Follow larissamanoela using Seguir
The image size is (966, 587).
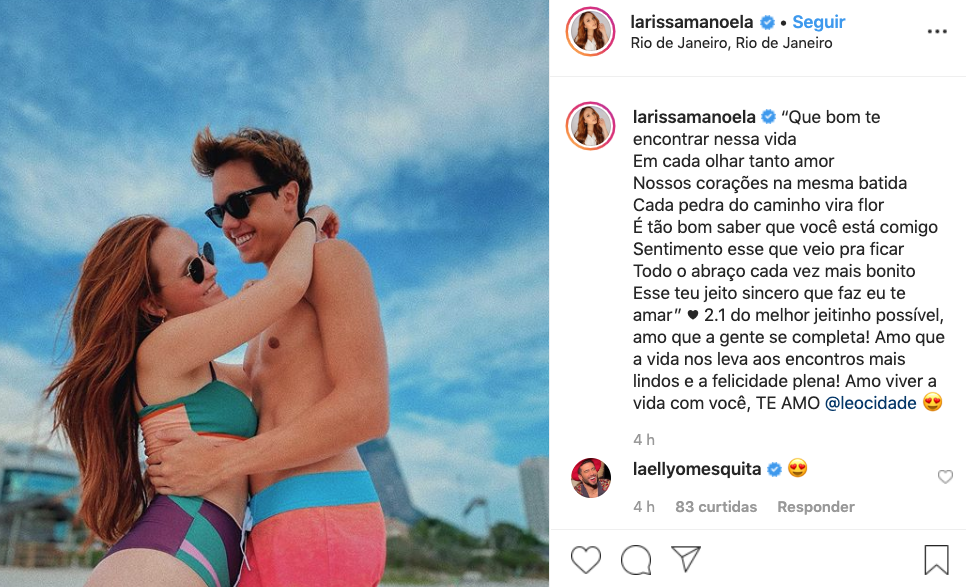(x=818, y=22)
